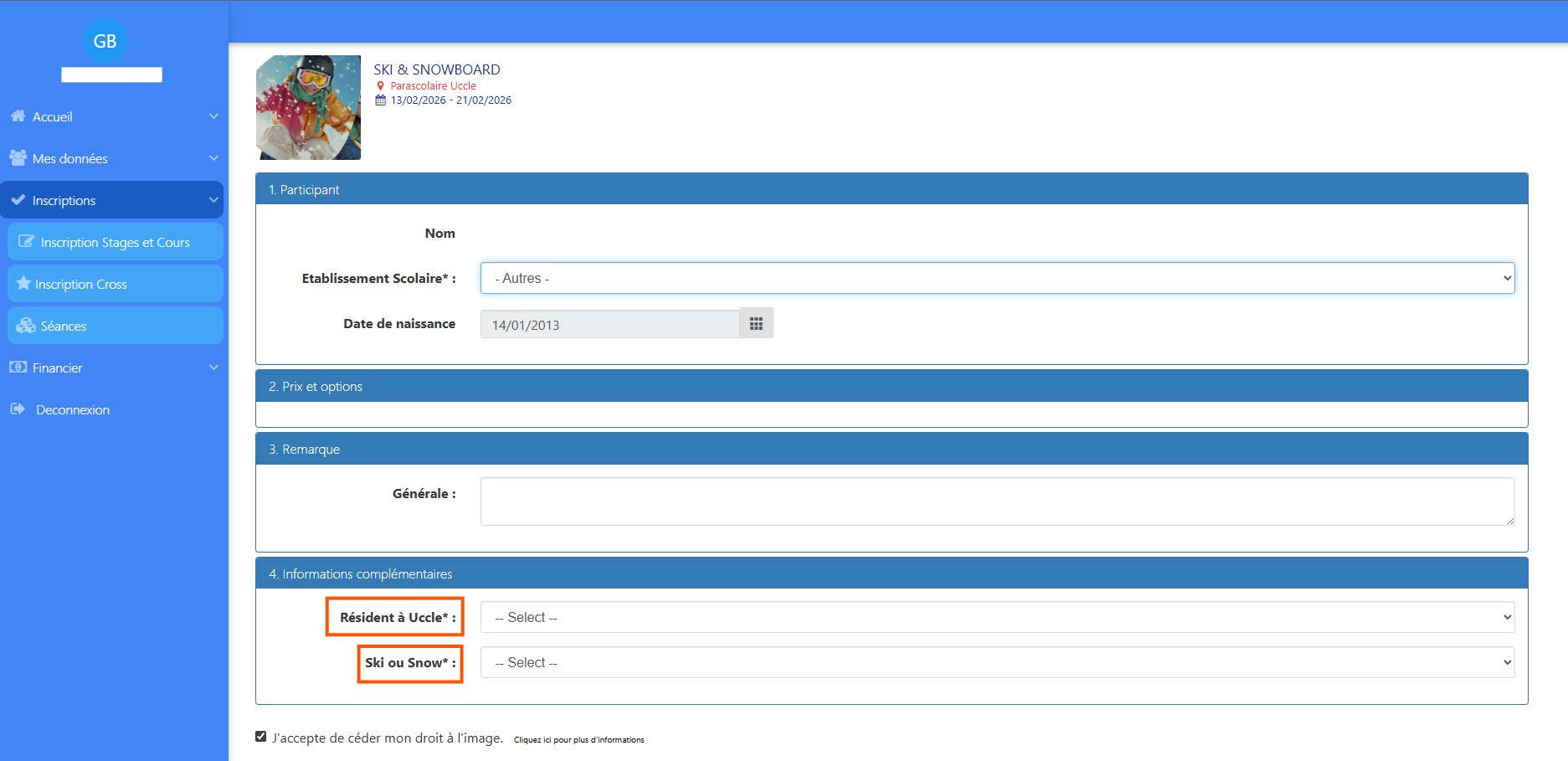Click the GB user avatar circle
The image size is (1568, 761).
click(x=105, y=41)
